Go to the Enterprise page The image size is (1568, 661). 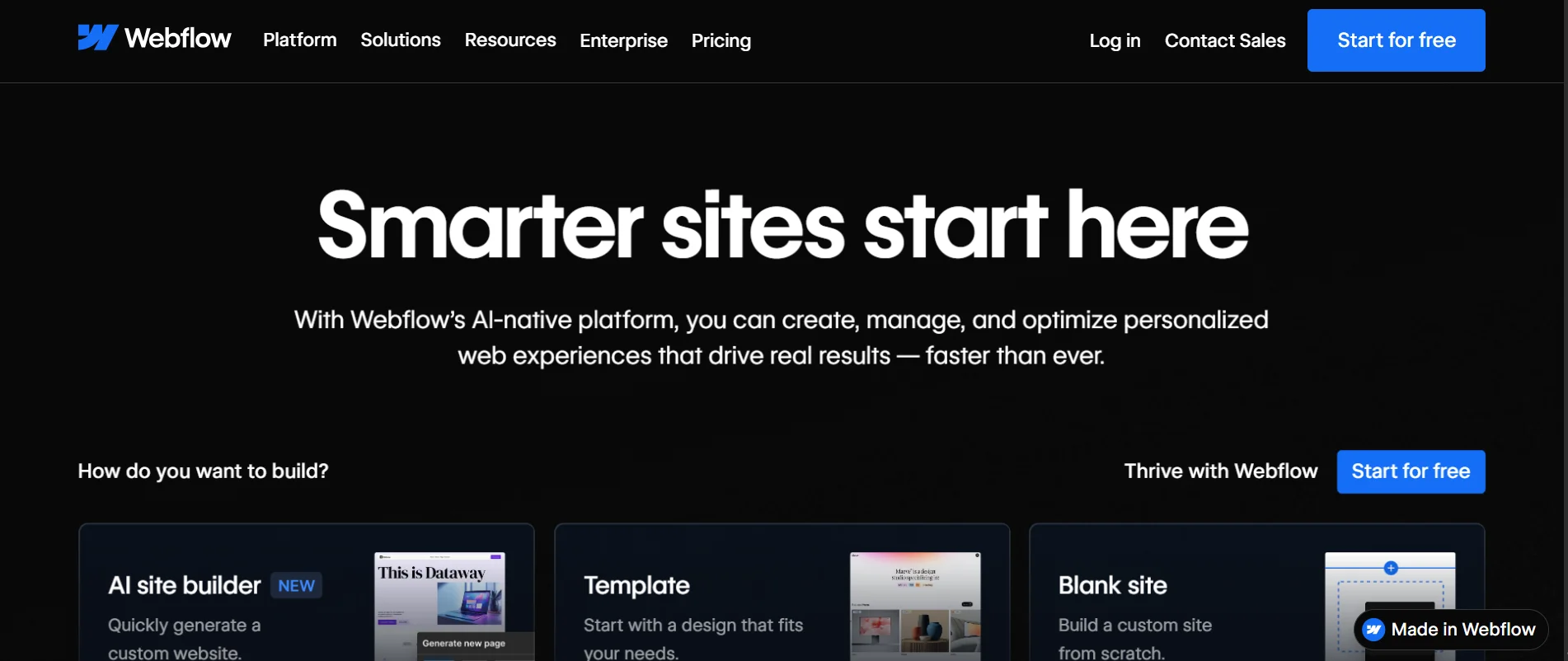(x=624, y=40)
